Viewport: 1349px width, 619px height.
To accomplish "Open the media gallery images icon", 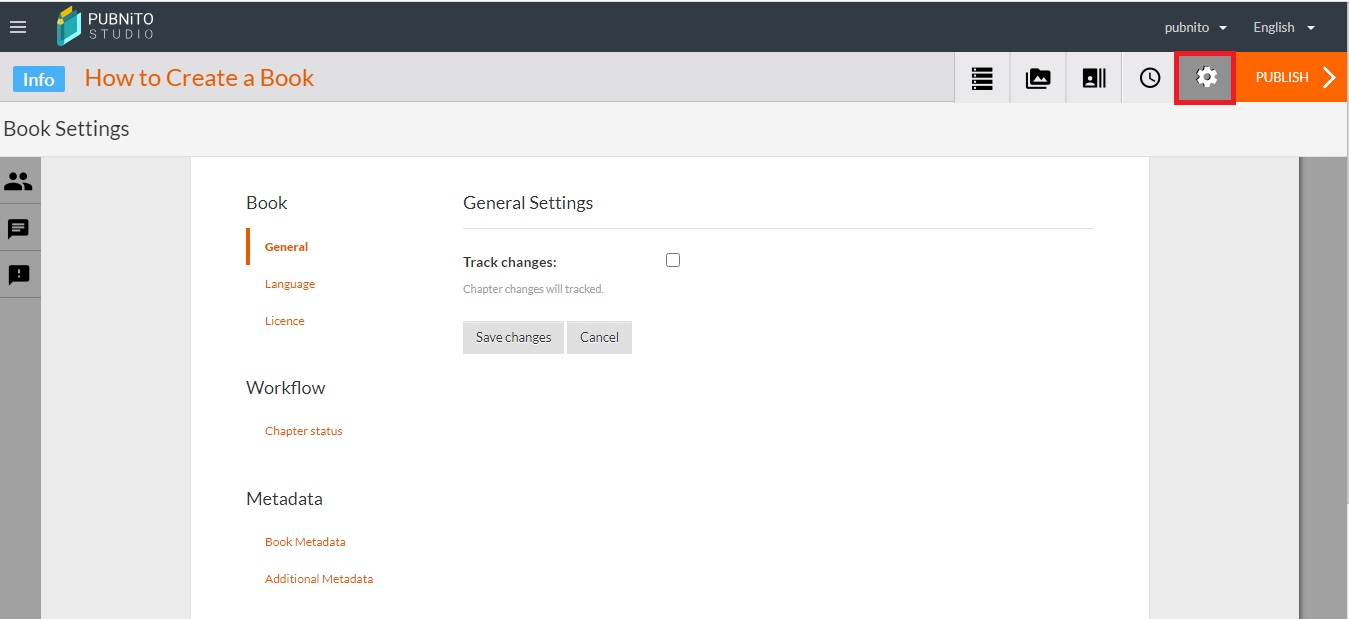I will point(1038,78).
